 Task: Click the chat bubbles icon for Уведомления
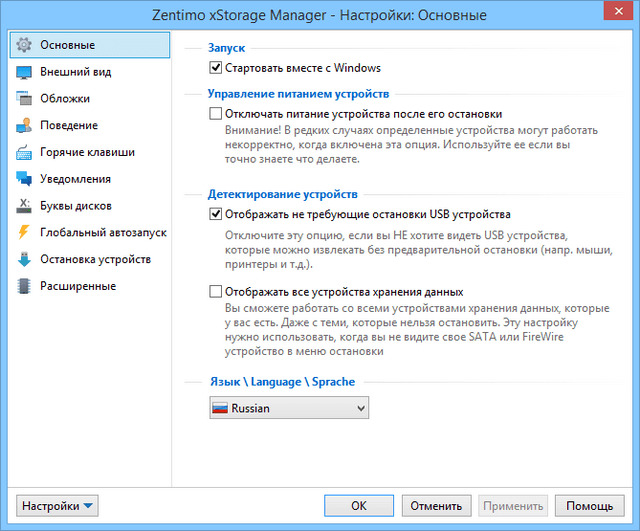click(x=25, y=179)
